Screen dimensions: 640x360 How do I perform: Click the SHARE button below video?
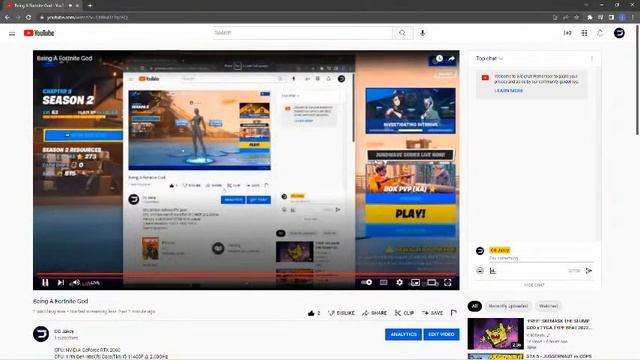(374, 313)
